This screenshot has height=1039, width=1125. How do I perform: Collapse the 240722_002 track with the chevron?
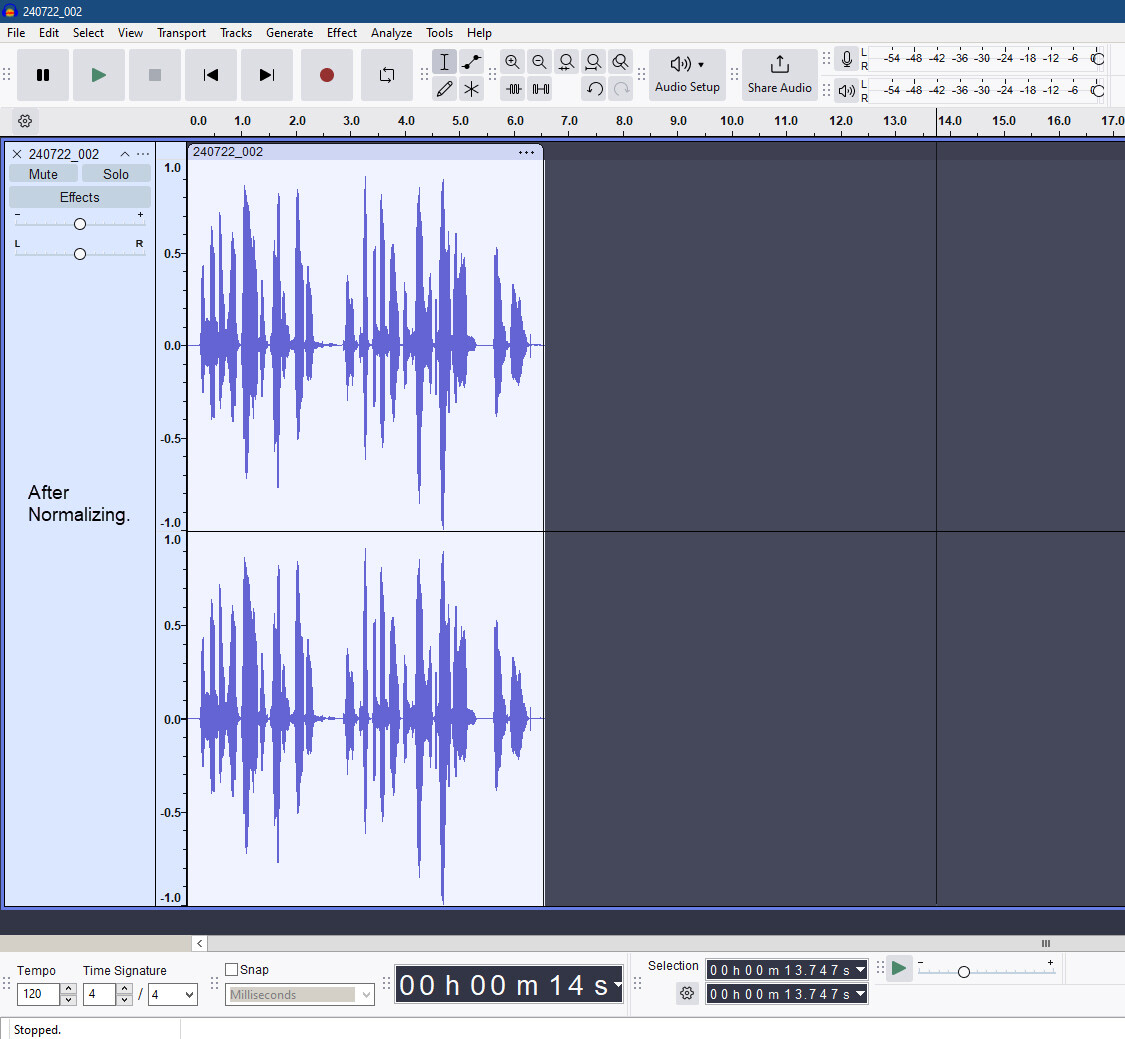point(125,154)
